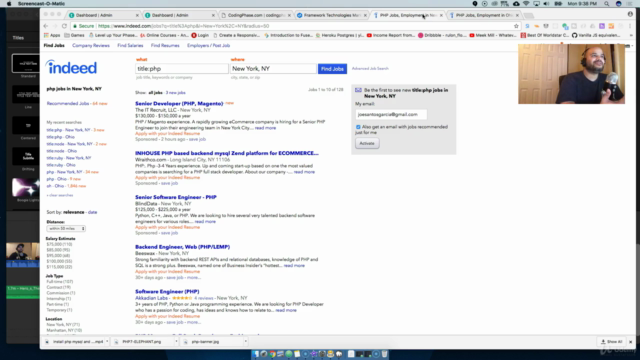Click the Wi-Fi icon in menu bar
Image resolution: width=640 pixels, height=360 pixels.
[x=526, y=4]
